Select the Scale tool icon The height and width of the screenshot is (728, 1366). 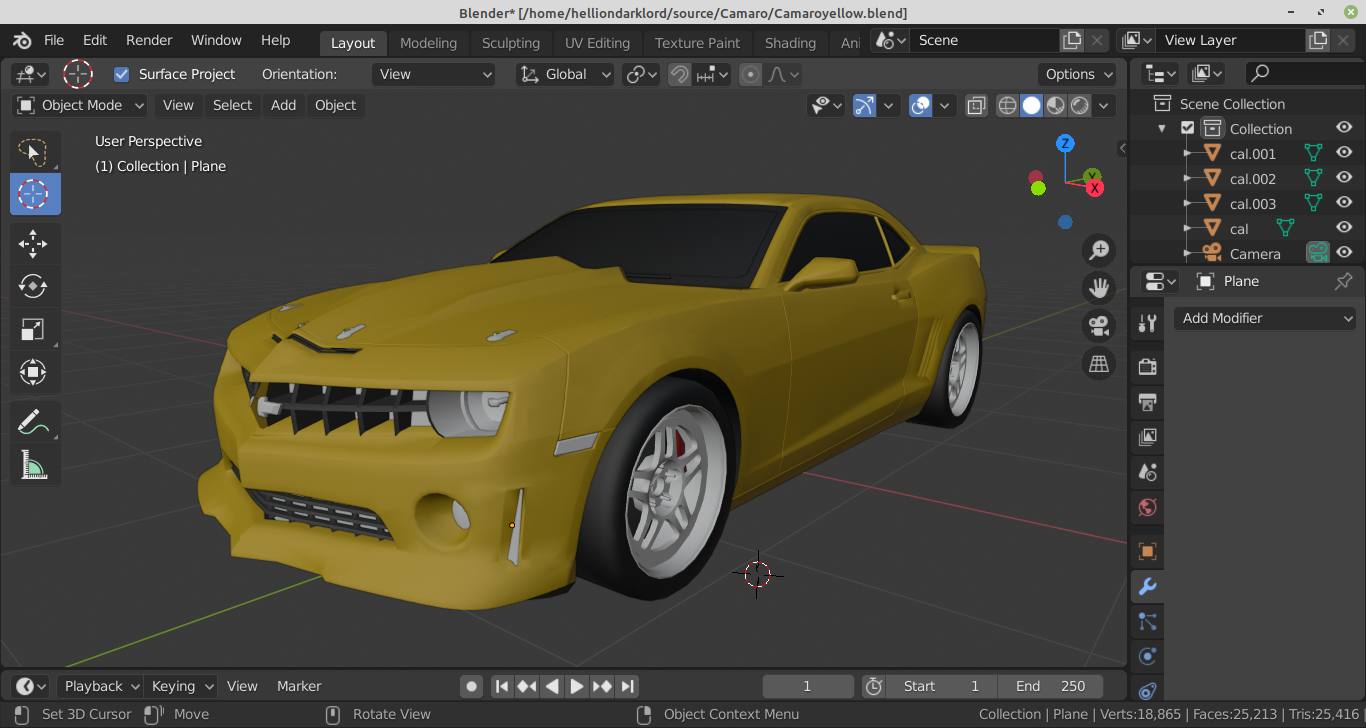coord(33,330)
